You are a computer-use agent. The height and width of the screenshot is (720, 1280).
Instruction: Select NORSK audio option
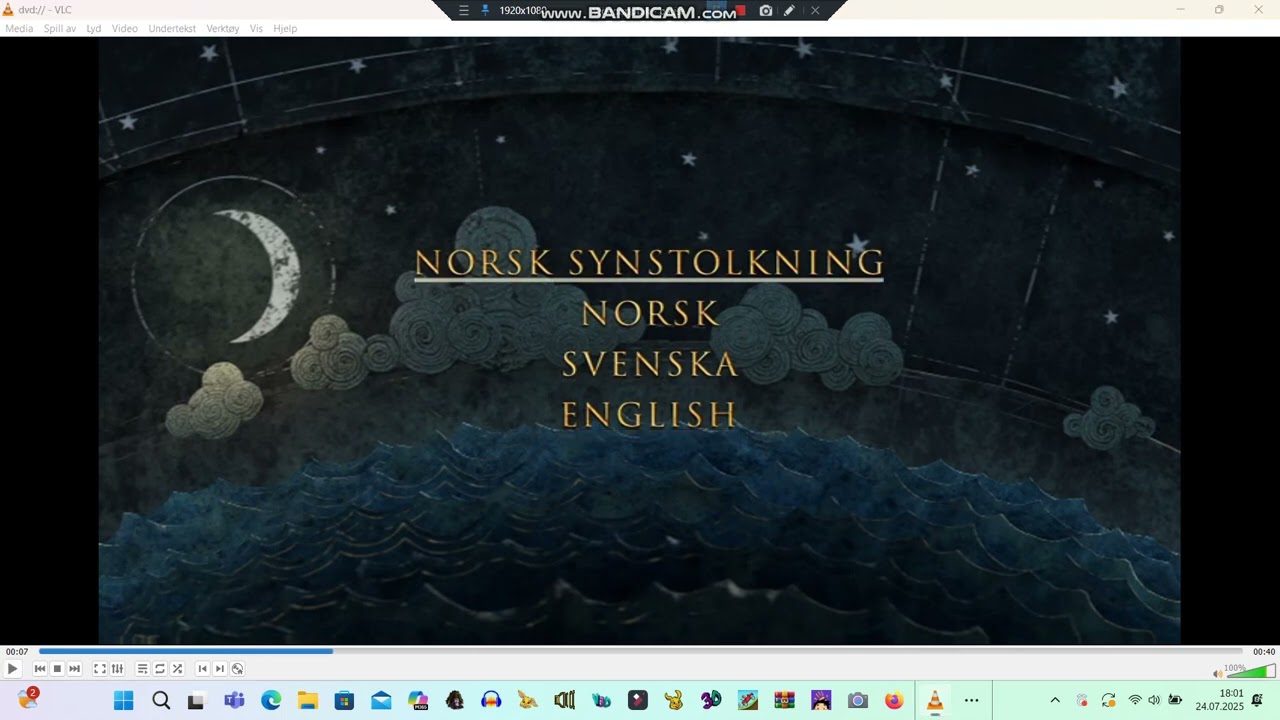[650, 314]
